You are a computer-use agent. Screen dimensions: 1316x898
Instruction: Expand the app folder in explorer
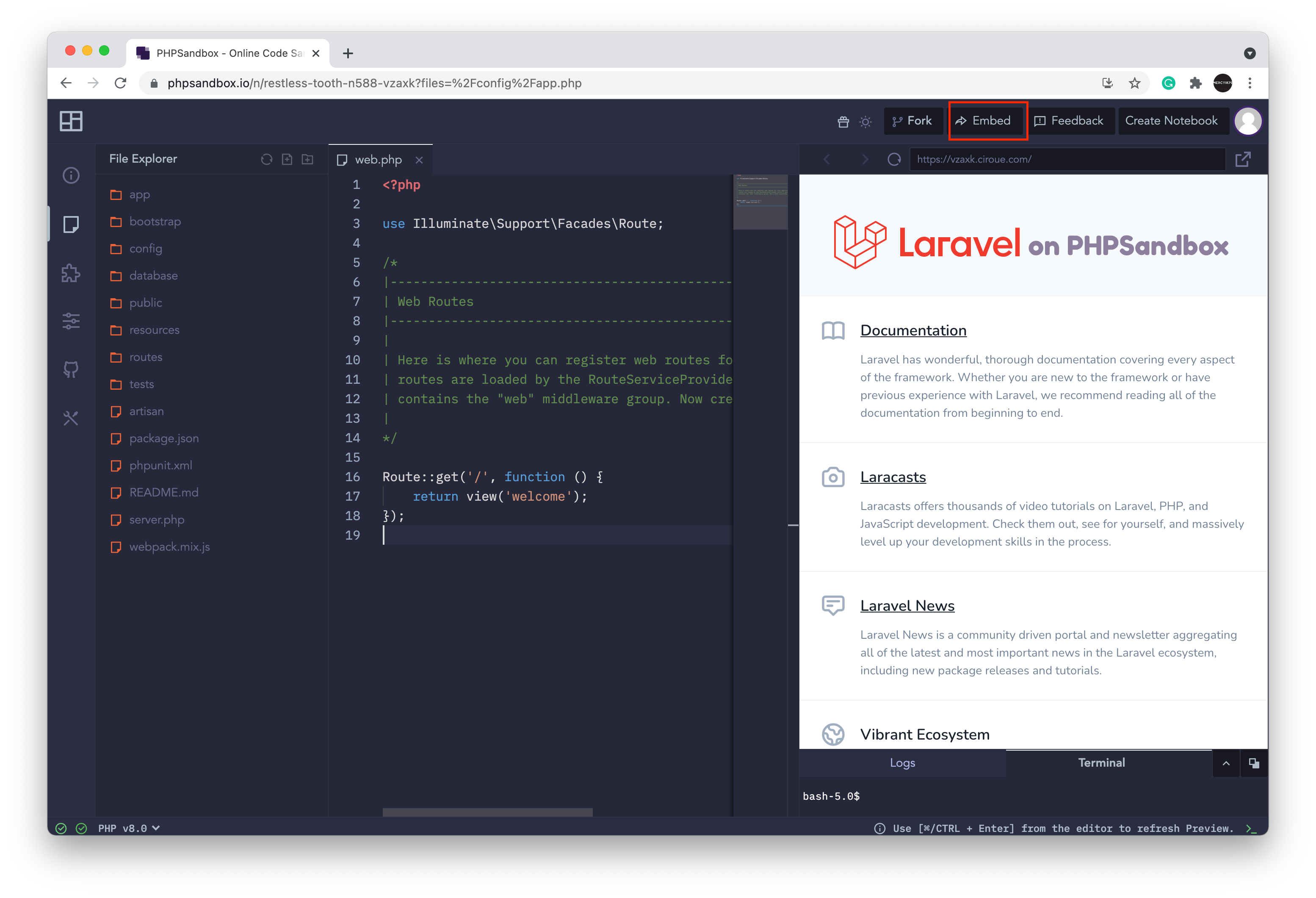tap(140, 194)
